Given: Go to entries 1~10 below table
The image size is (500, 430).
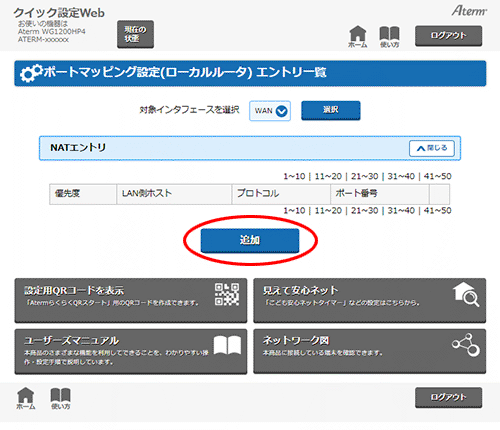Looking at the screenshot, I should pos(294,210).
